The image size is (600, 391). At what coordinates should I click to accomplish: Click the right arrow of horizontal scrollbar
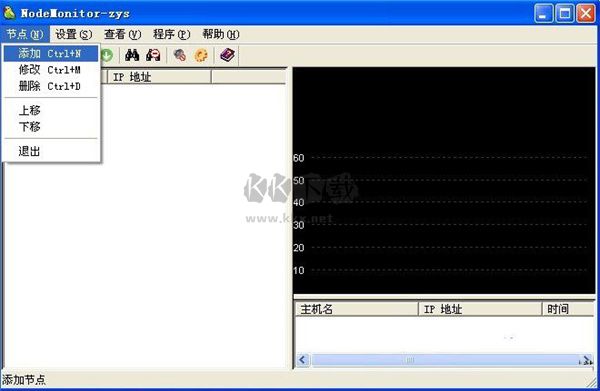coord(586,360)
